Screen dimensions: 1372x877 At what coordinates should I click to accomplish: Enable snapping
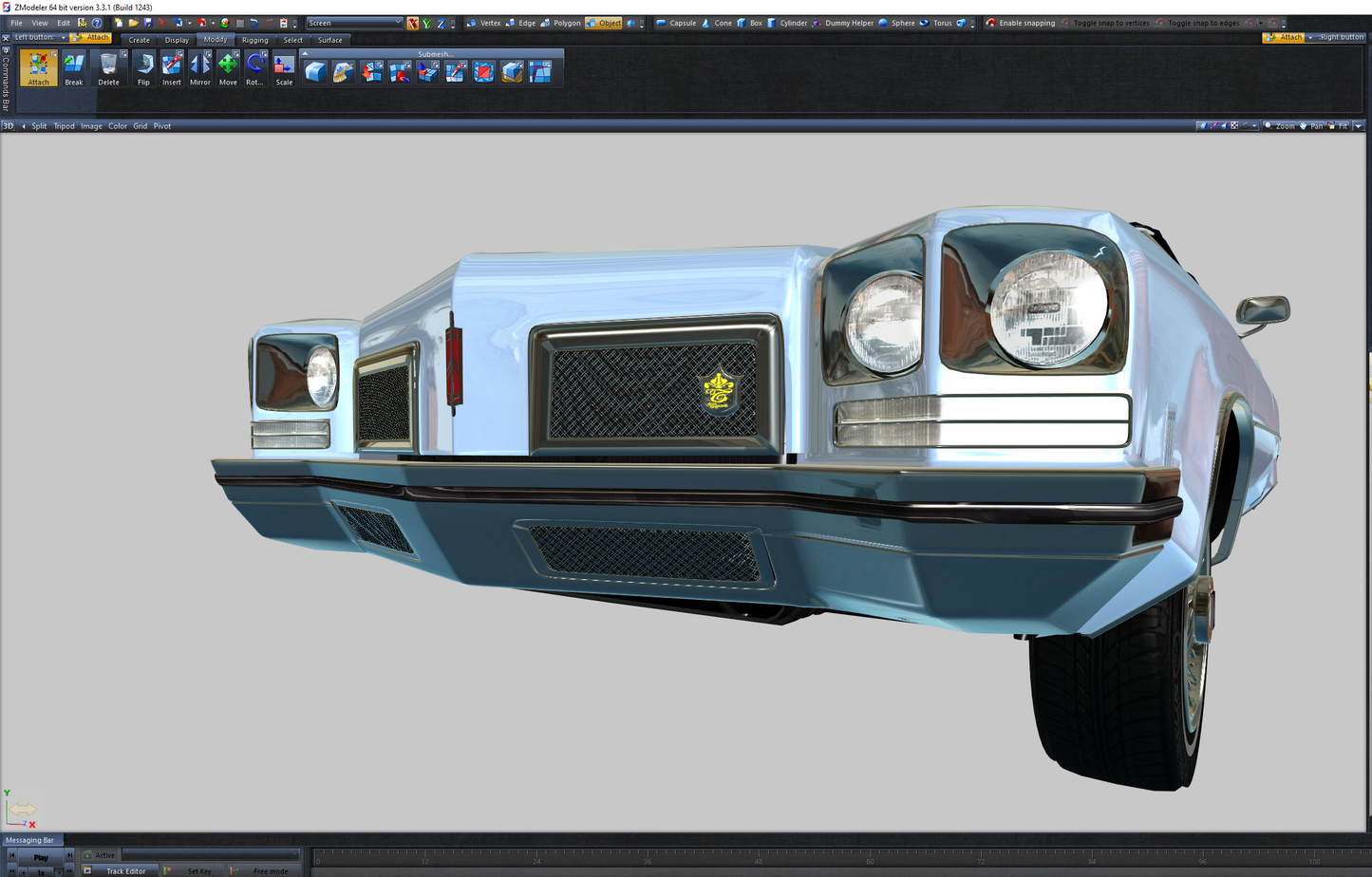1021,23
